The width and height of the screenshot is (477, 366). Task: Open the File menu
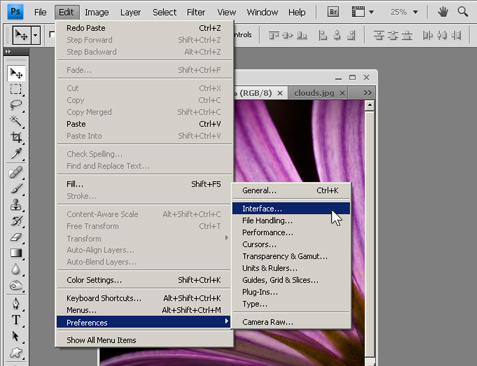click(40, 12)
